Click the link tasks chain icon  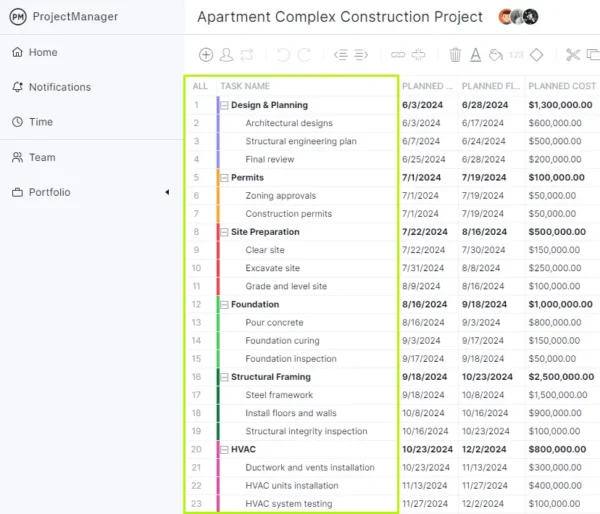click(x=398, y=55)
